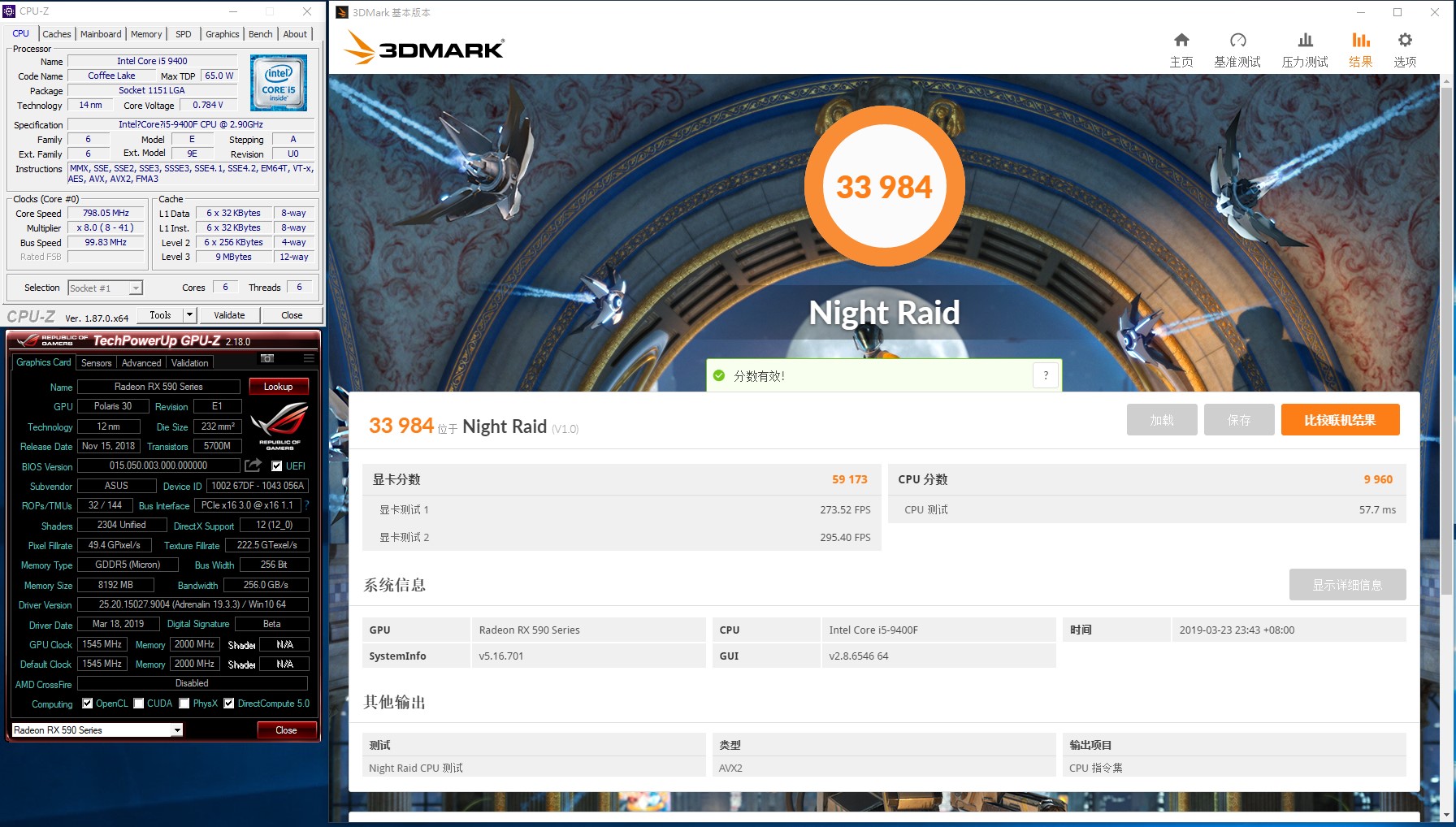This screenshot has width=1456, height=827.
Task: Switch to the Mainboard tab in CPU-Z
Action: click(101, 34)
